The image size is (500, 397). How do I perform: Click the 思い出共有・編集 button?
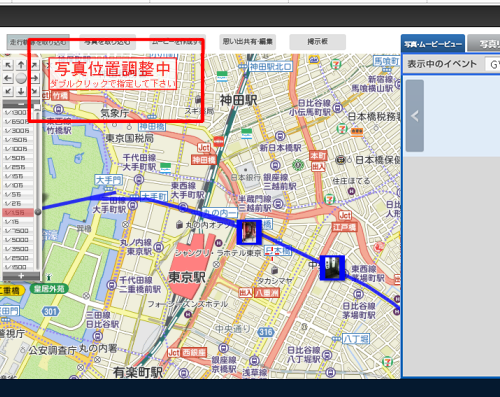(248, 42)
